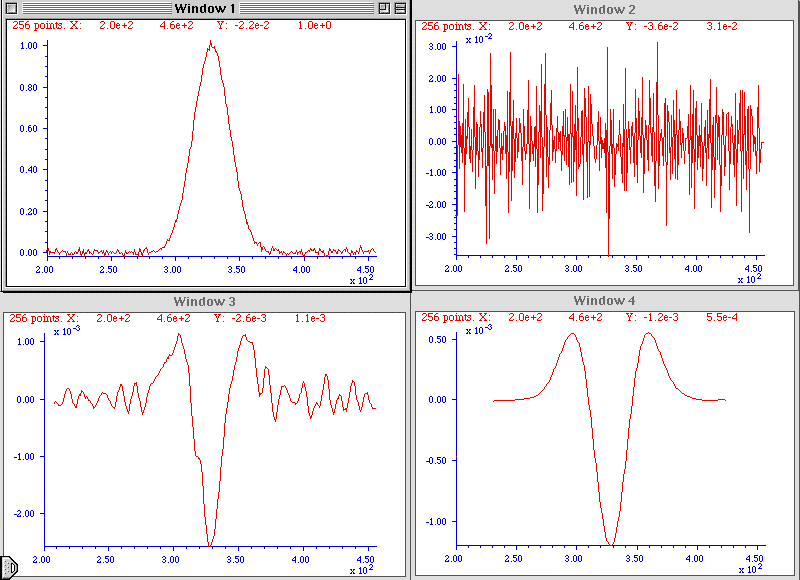Viewport: 800px width, 580px height.
Task: Activate Window 2 by its title
Action: pos(606,9)
